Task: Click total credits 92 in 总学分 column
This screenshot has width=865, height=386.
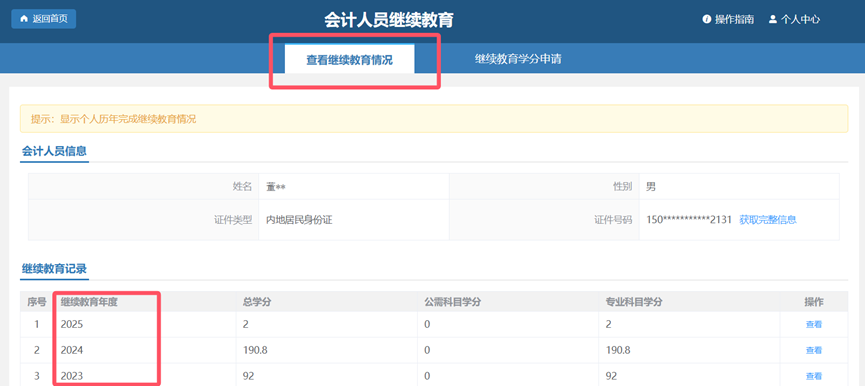Action: 248,376
